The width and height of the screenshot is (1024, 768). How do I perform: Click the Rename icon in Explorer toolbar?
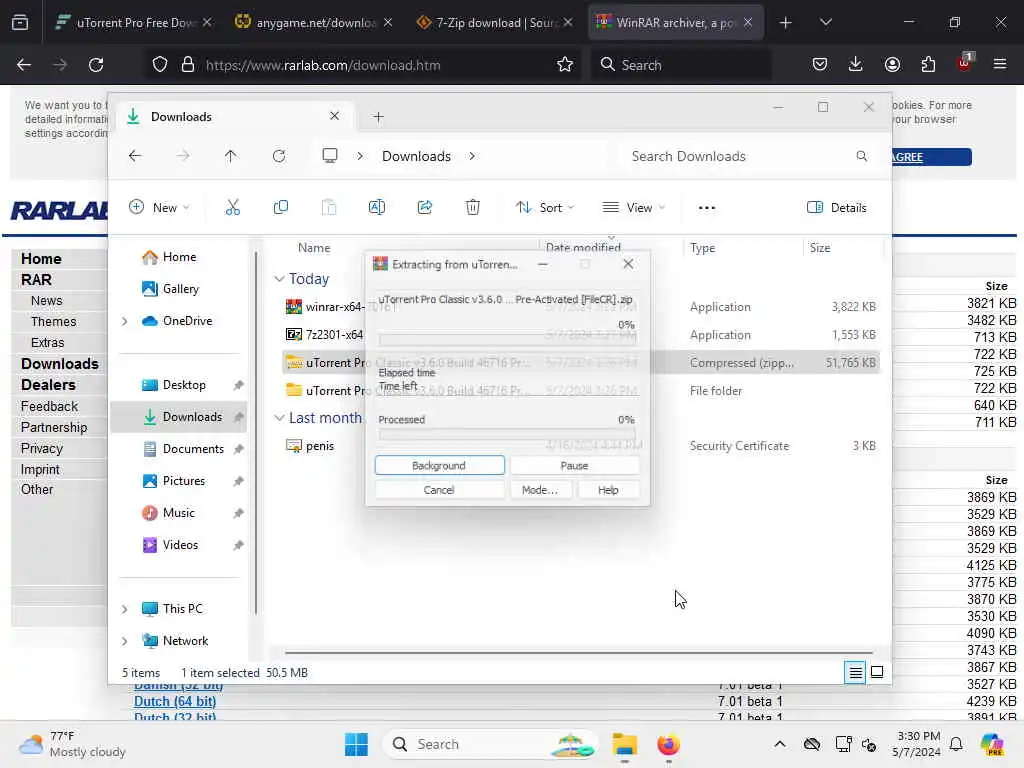pyautogui.click(x=377, y=208)
